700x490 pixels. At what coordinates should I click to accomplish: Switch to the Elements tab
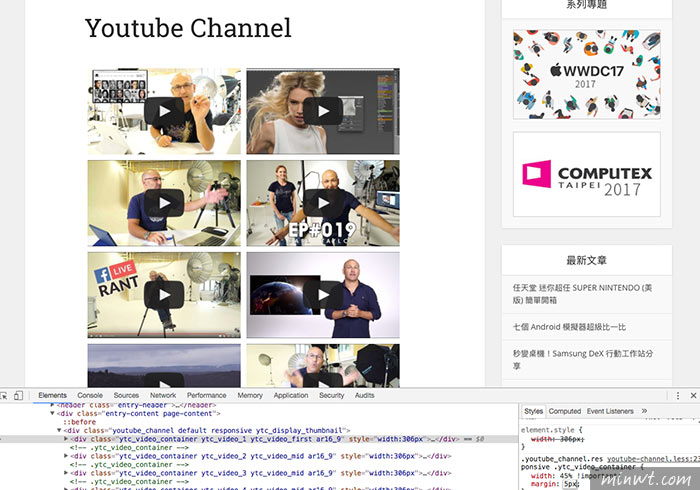[x=52, y=395]
